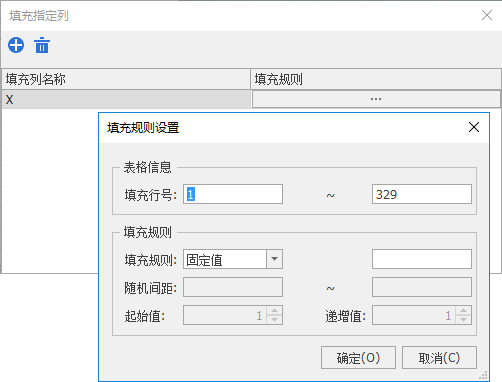The image size is (502, 382).
Task: Click the dialog resize grip corner
Action: tap(484, 376)
